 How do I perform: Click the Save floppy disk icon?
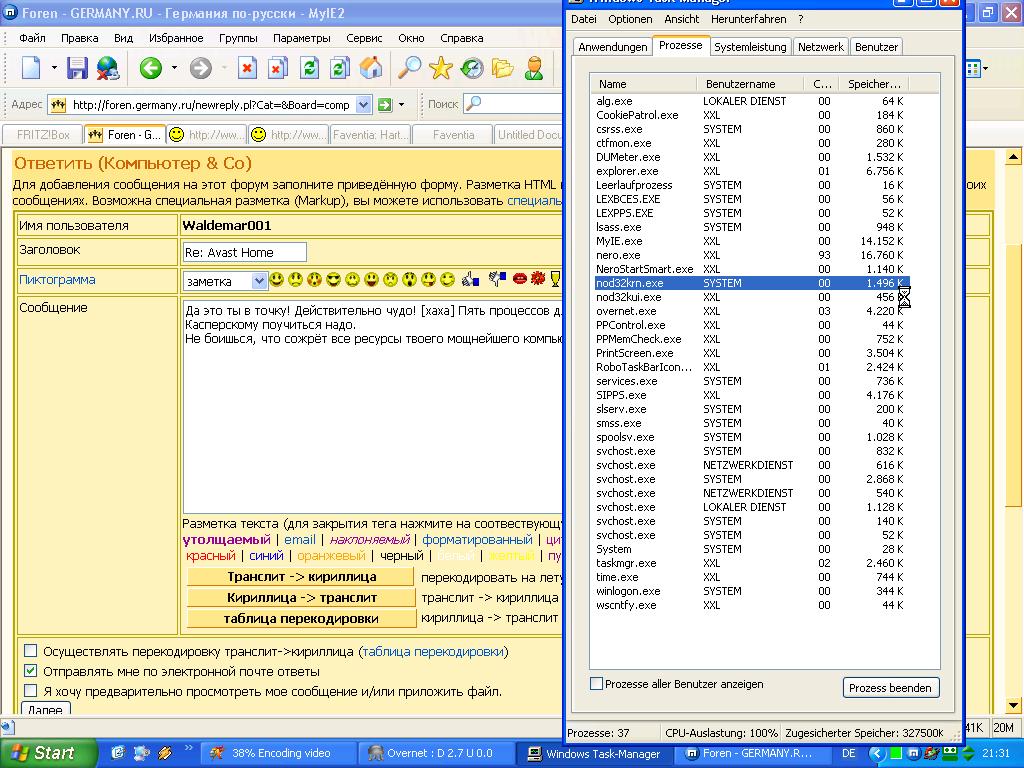point(77,67)
